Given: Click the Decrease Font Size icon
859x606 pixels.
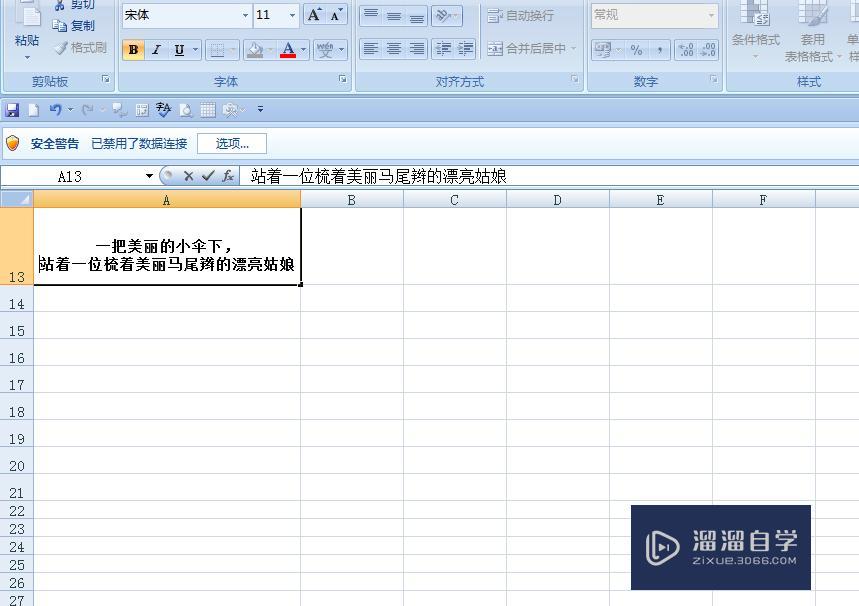Looking at the screenshot, I should (336, 15).
